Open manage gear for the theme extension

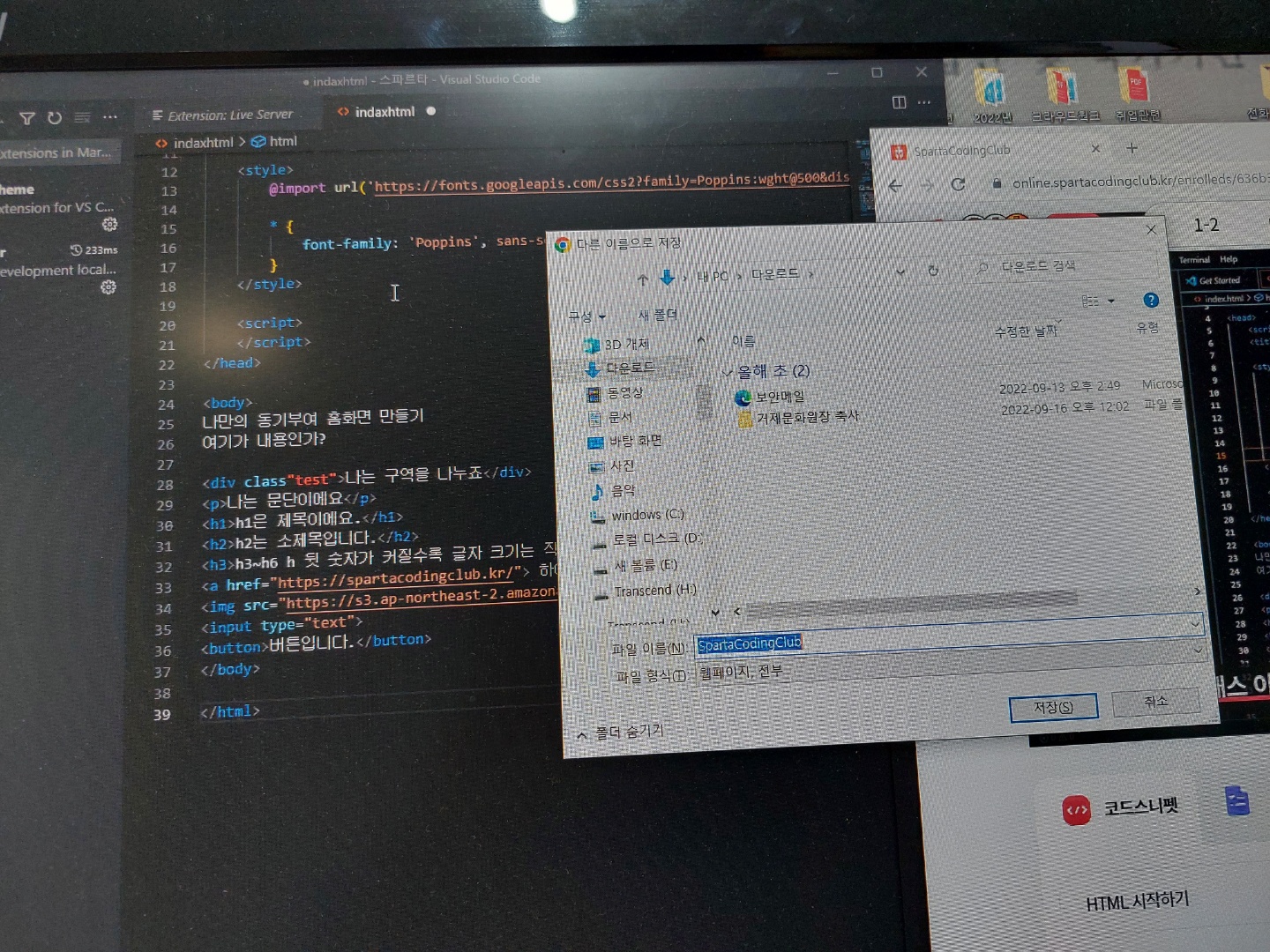click(109, 224)
